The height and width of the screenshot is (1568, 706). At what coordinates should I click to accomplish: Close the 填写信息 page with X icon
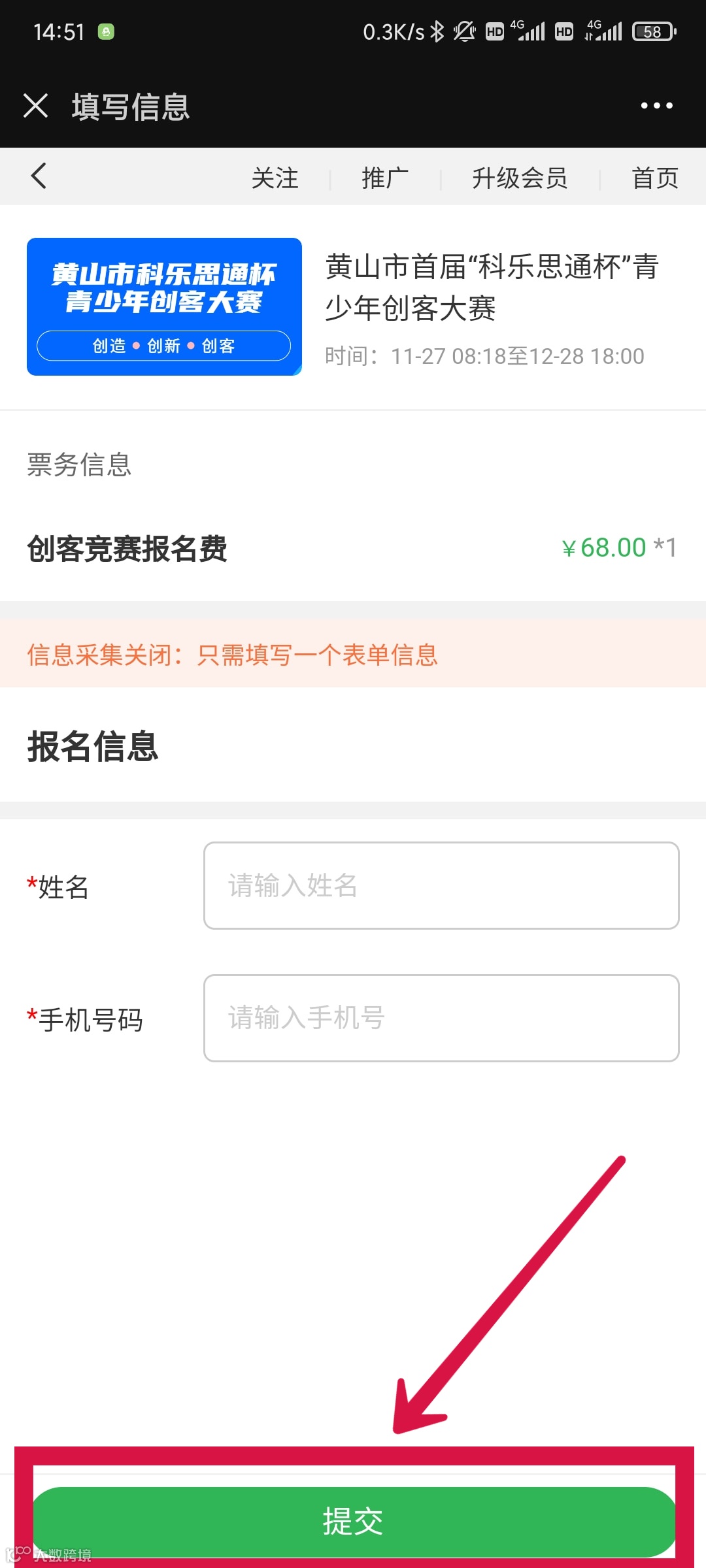36,105
